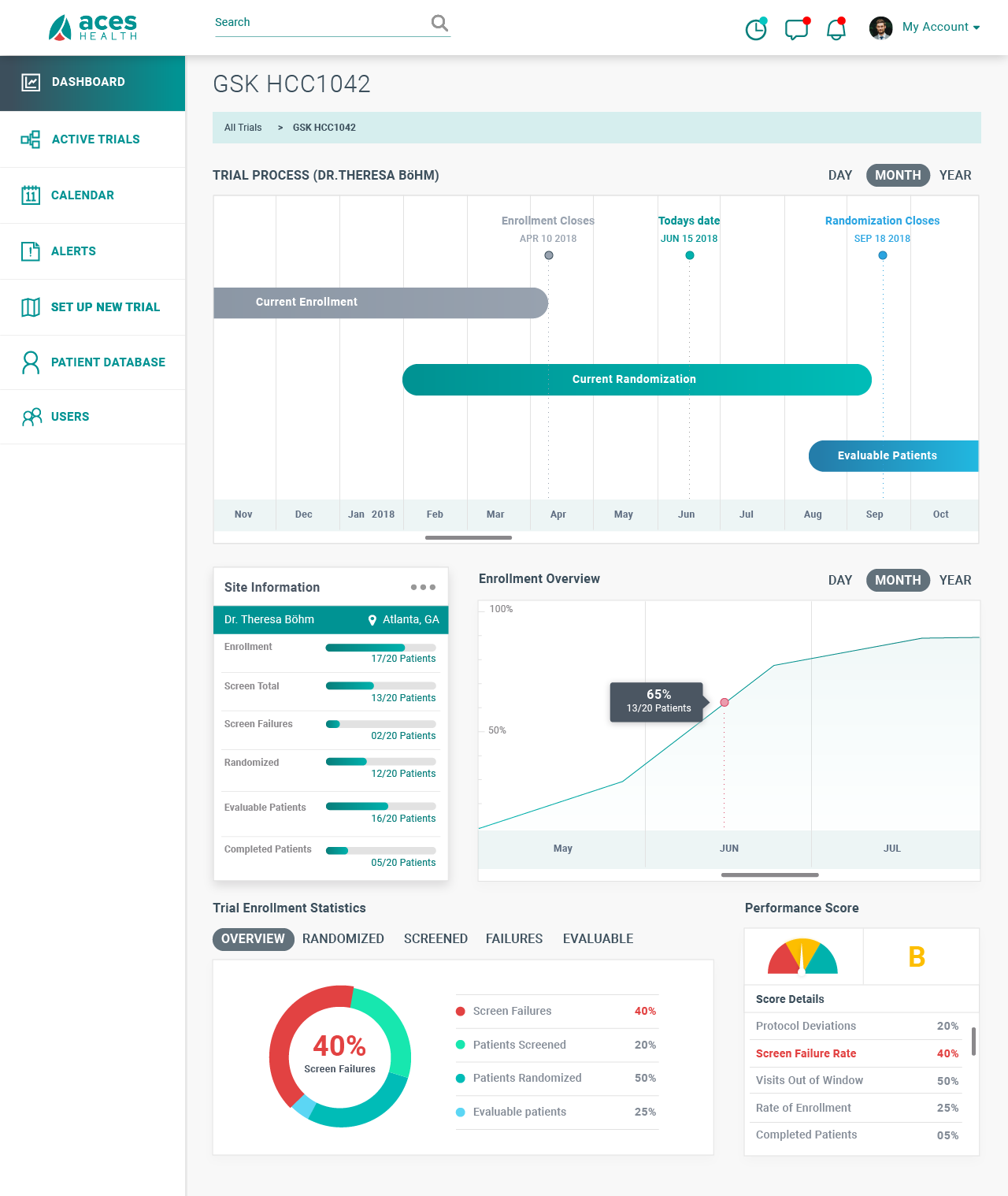Open the notifications bell icon
1008x1196 pixels.
[836, 29]
